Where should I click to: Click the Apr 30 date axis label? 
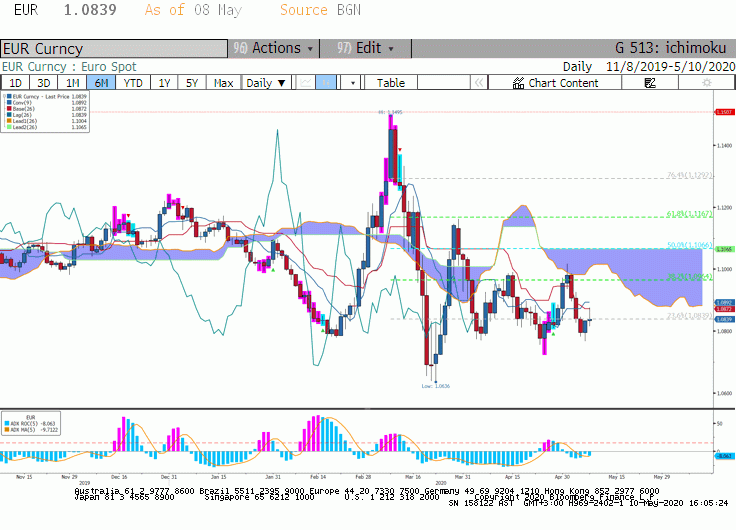click(x=562, y=477)
